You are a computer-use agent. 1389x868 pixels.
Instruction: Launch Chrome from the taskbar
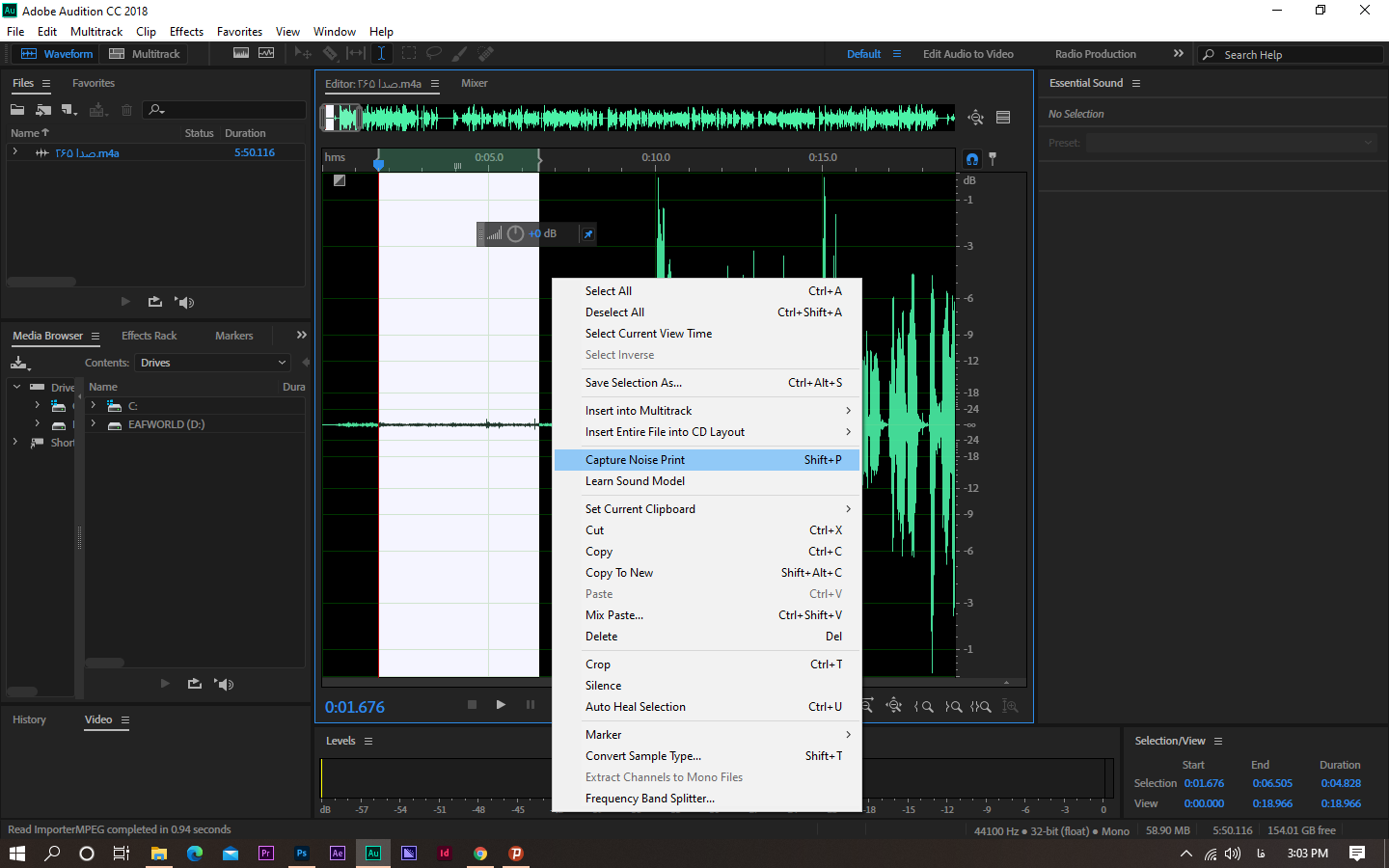point(480,854)
